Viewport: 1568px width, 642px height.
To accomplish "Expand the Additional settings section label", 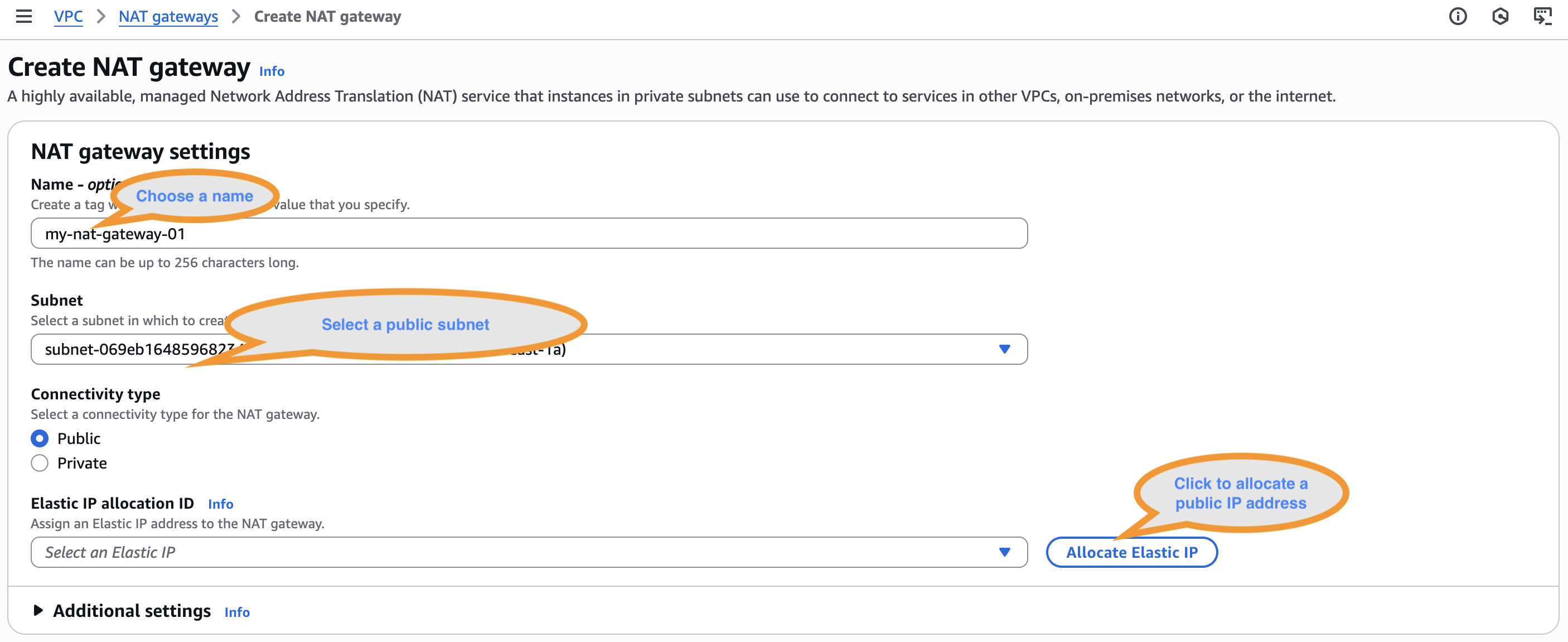I will (132, 610).
